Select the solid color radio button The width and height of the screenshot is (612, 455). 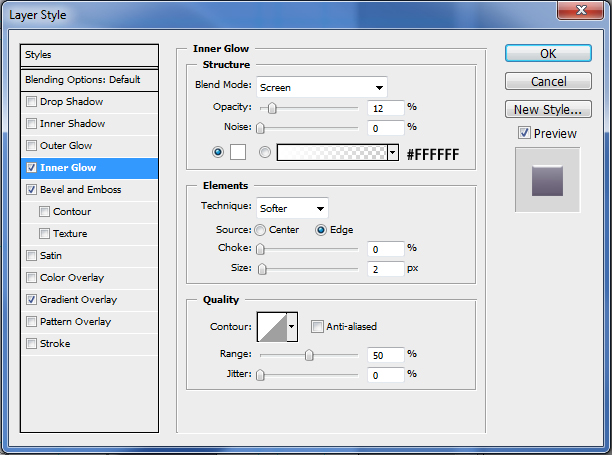[x=218, y=152]
